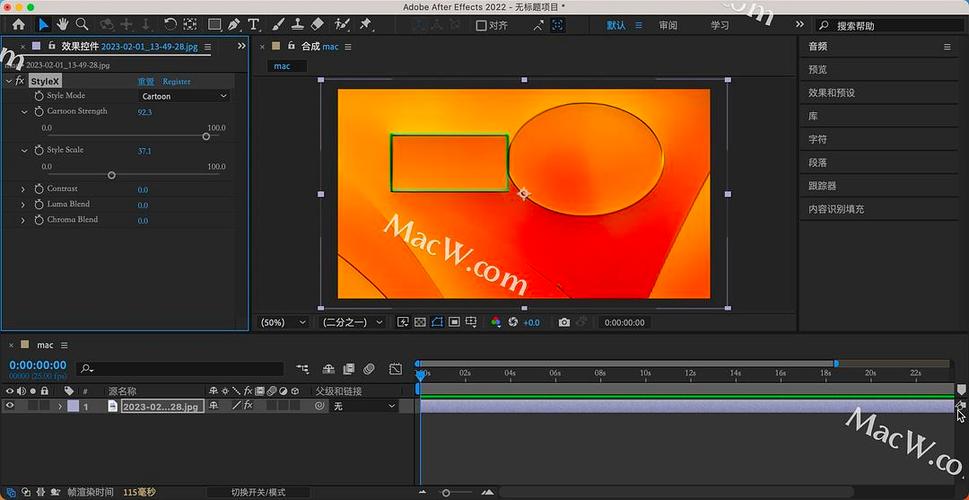Select the Clone Stamp tool
This screenshot has width=969, height=500.
click(297, 25)
